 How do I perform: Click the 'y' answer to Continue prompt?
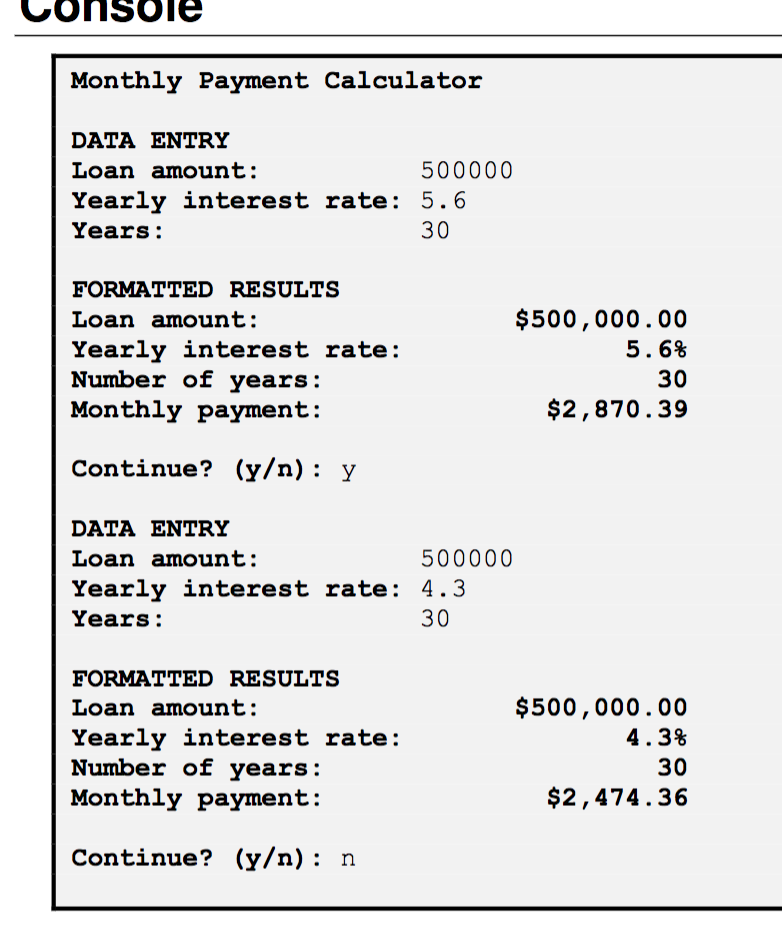coord(348,470)
